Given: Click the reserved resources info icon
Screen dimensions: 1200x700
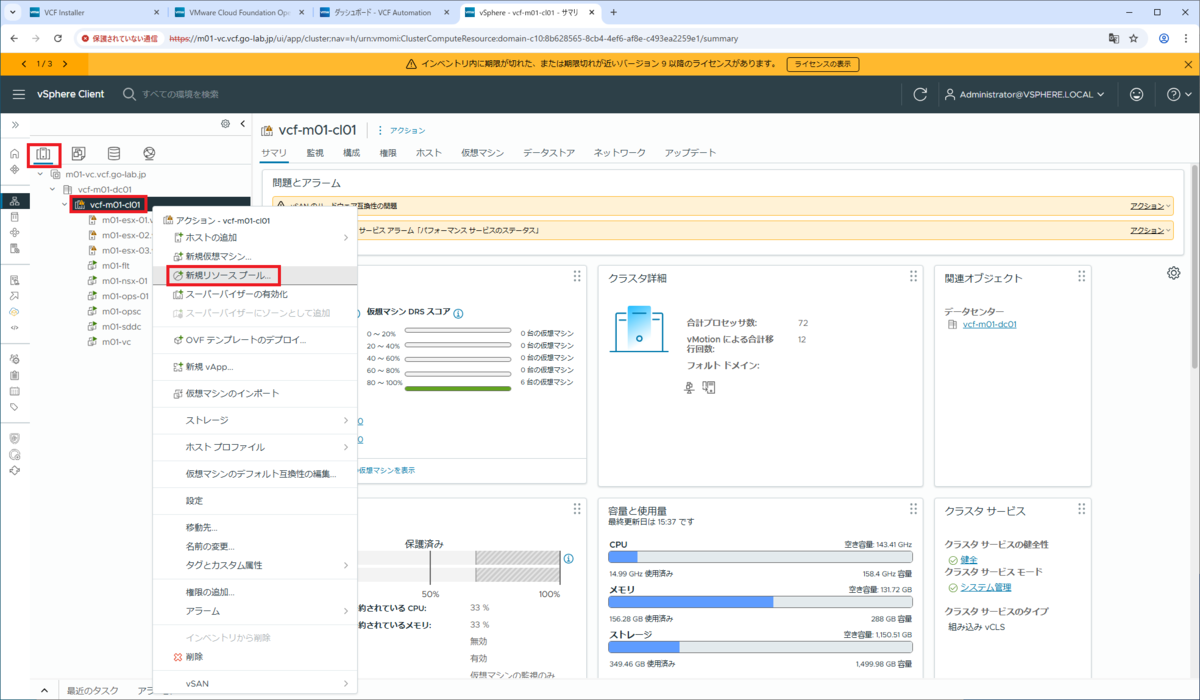Looking at the screenshot, I should [568, 559].
